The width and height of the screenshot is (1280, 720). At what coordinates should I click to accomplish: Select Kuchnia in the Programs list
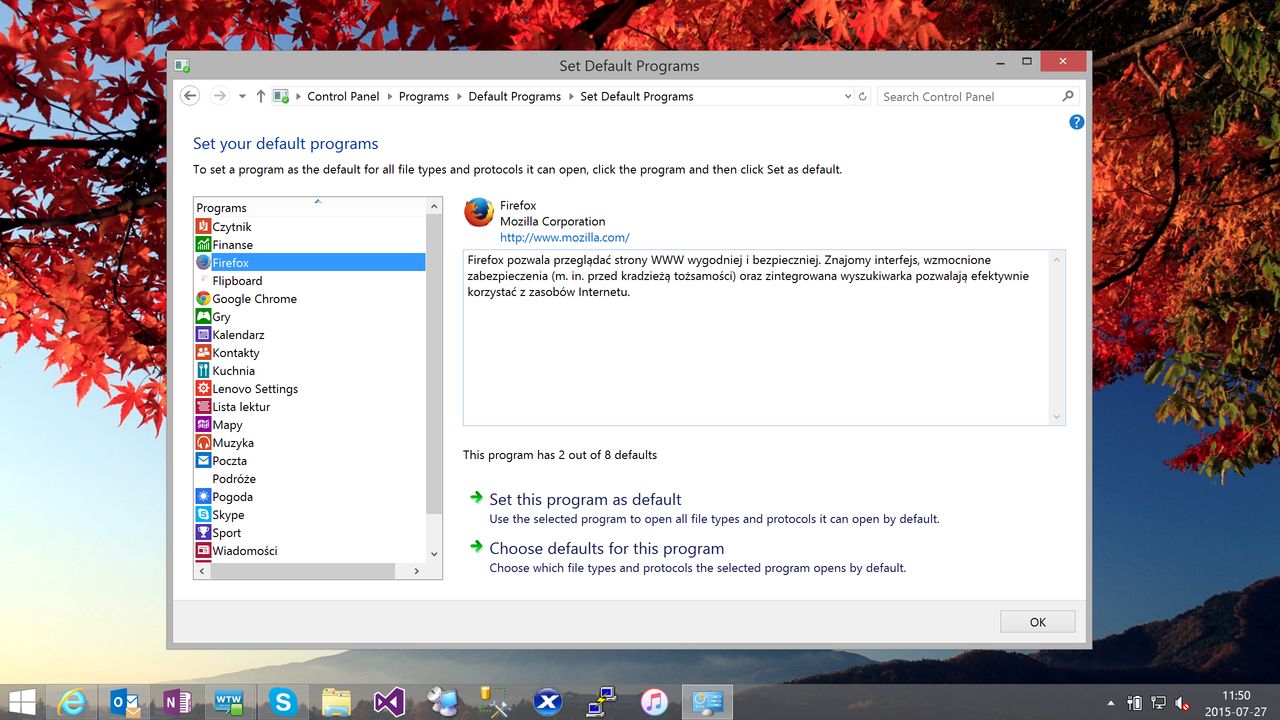click(x=310, y=371)
